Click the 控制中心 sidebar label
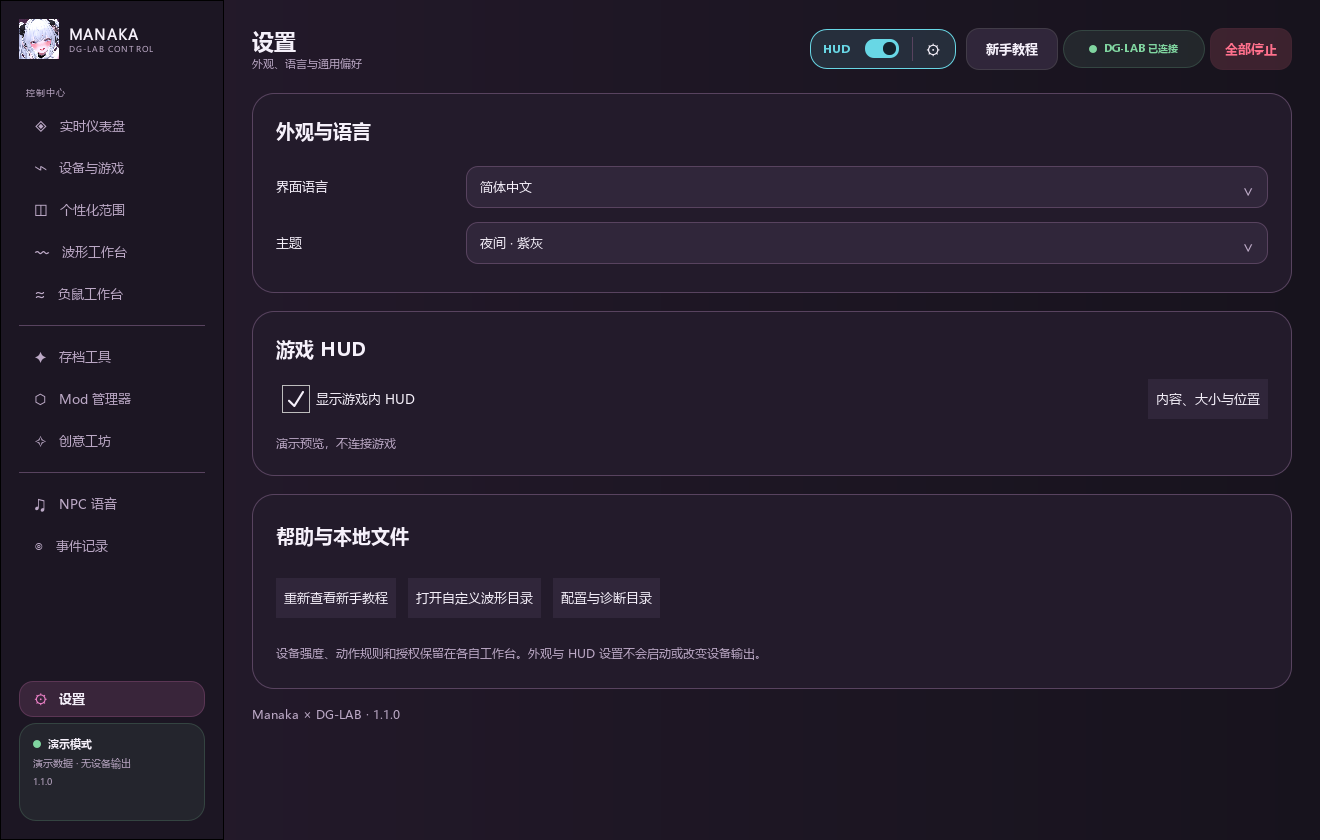This screenshot has height=840, width=1320. pyautogui.click(x=46, y=93)
